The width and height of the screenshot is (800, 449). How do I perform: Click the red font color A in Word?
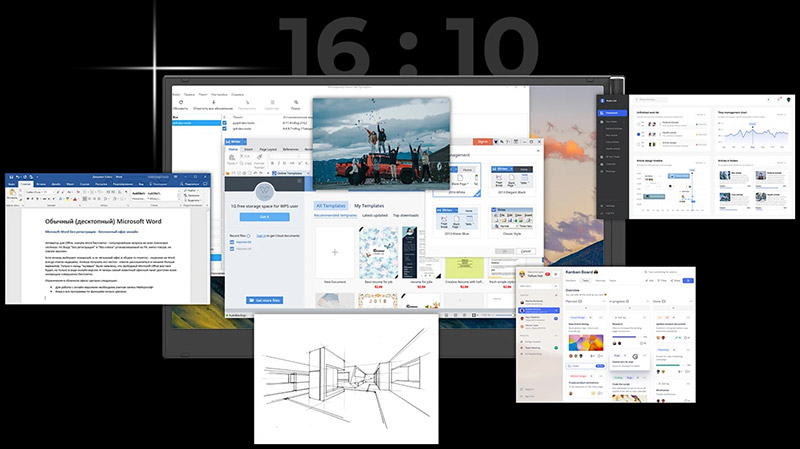74,199
